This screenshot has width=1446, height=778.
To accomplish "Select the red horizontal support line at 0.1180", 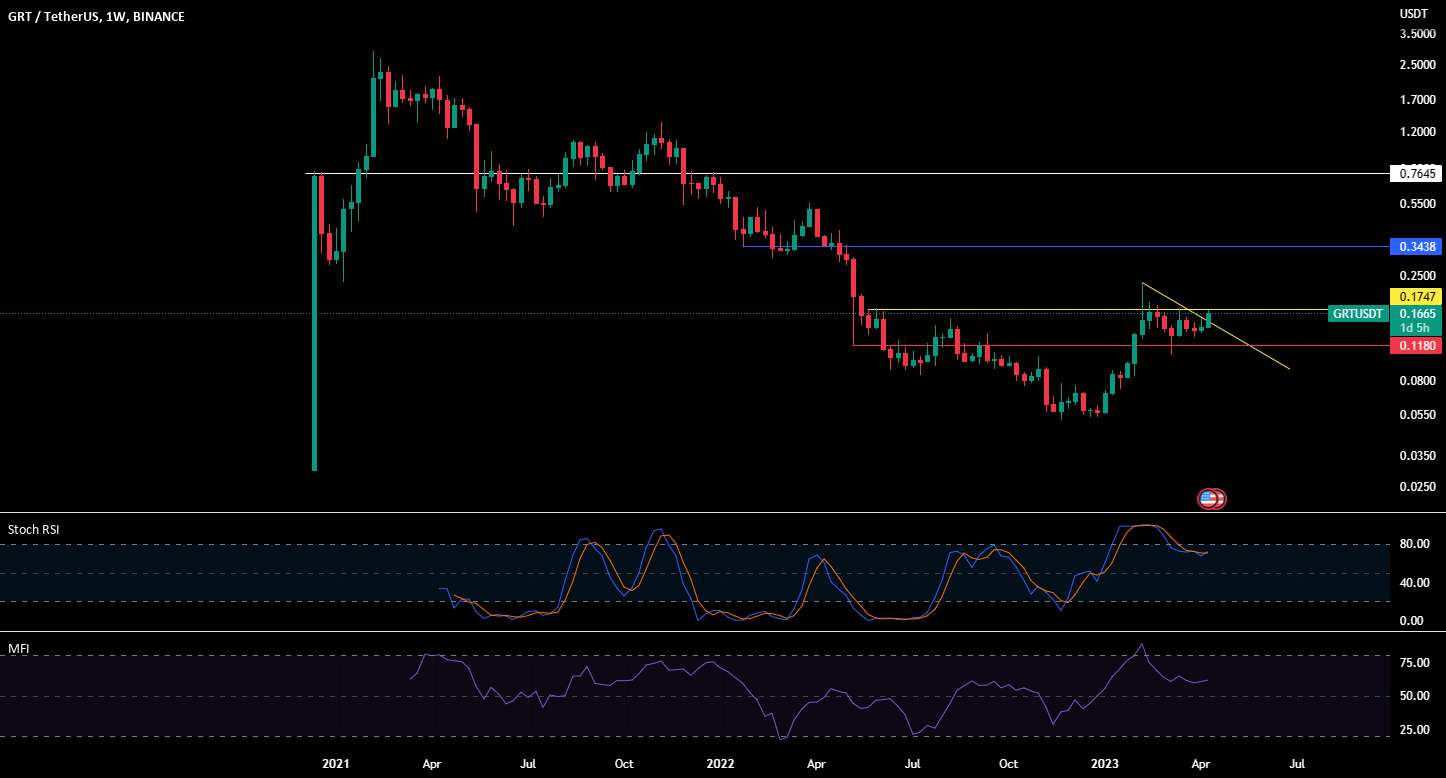I will (x=1121, y=345).
